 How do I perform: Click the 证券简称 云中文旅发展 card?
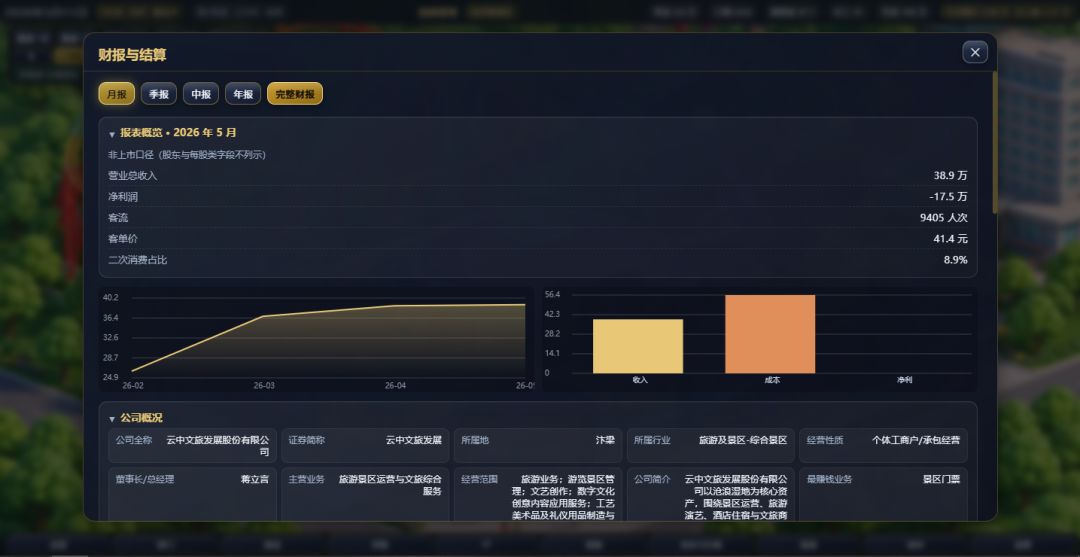coord(365,445)
